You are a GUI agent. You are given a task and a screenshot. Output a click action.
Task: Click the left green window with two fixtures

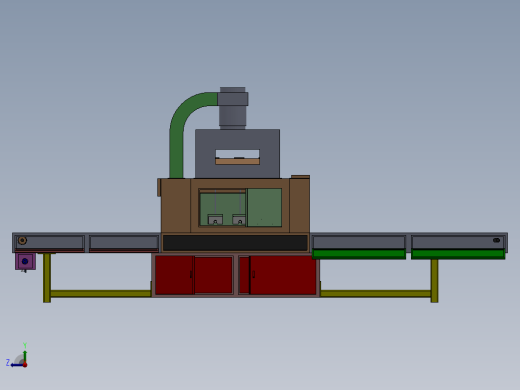(223, 207)
